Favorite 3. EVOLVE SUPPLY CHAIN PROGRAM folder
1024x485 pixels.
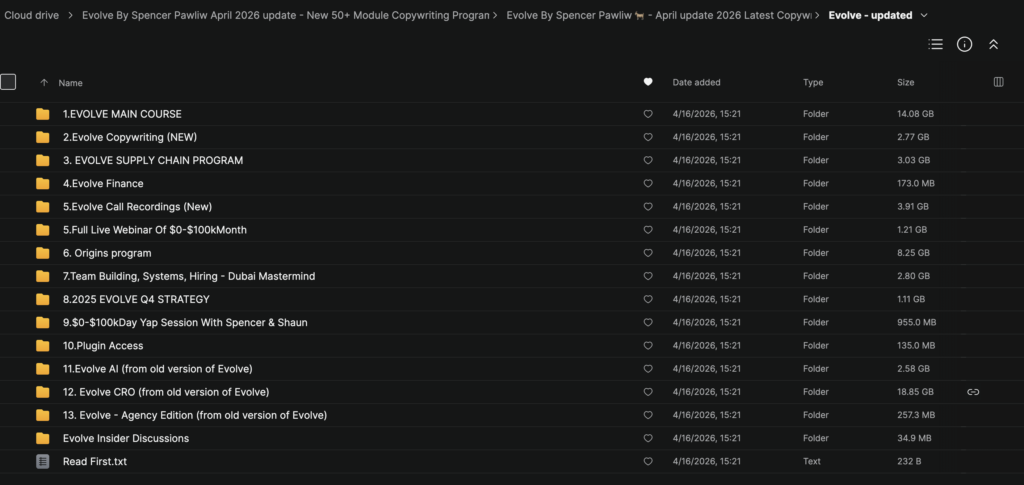coord(648,161)
